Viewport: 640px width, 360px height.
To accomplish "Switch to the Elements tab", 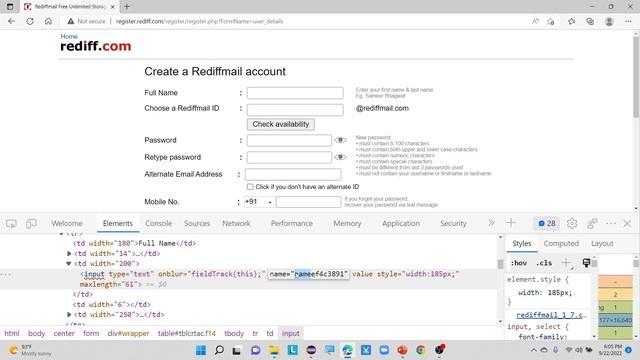I will tap(118, 223).
